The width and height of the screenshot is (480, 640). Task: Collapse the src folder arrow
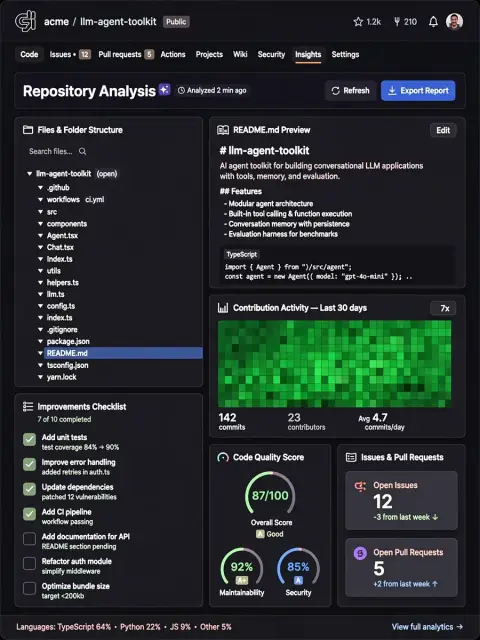[x=40, y=212]
